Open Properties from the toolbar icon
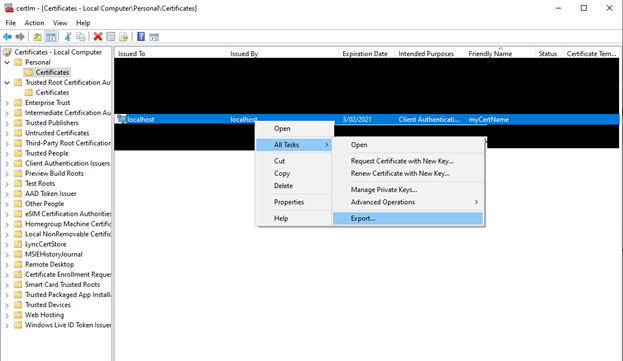The width and height of the screenshot is (623, 361). [x=111, y=37]
